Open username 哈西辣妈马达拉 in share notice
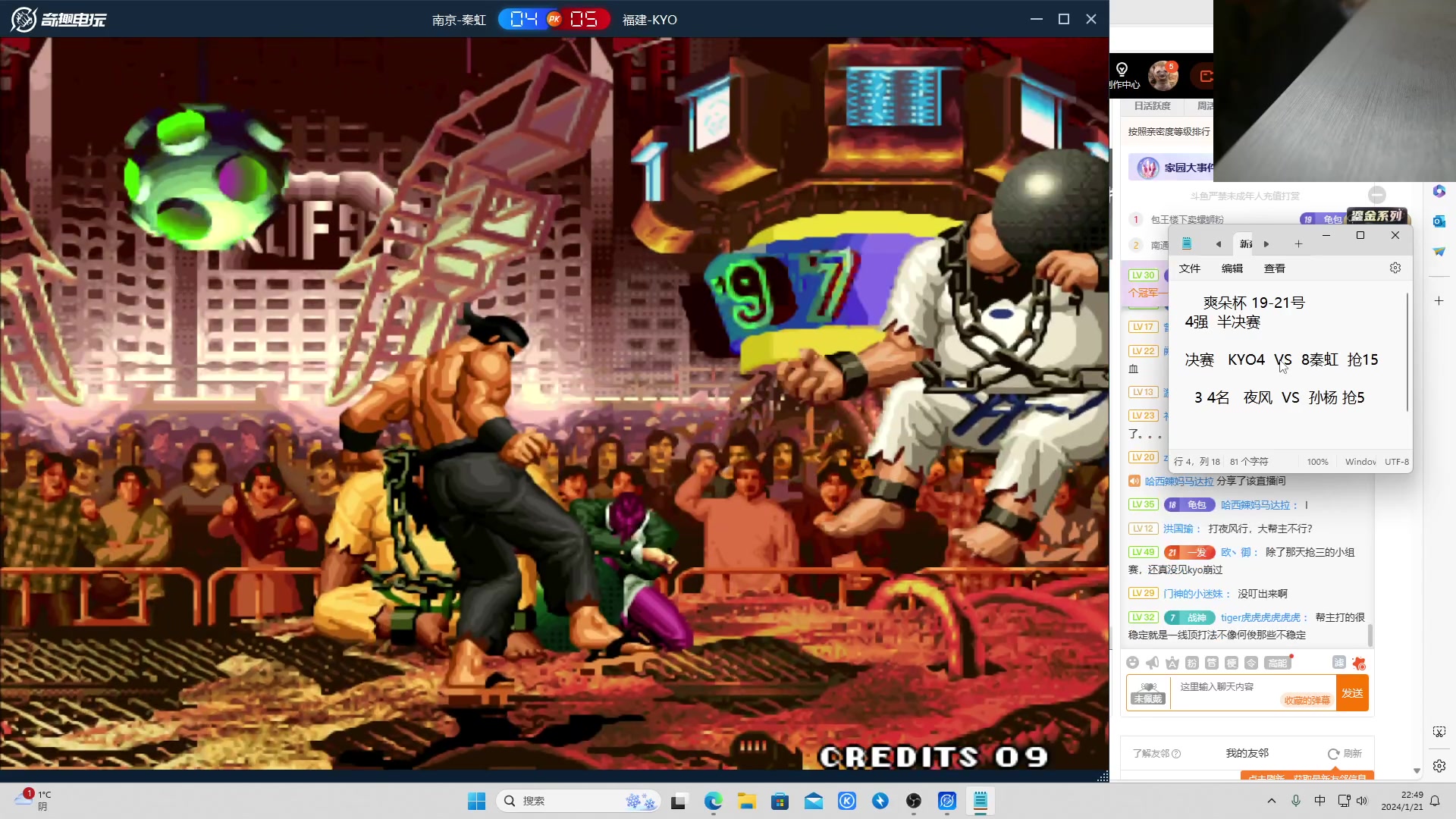The height and width of the screenshot is (819, 1456). tap(1179, 481)
